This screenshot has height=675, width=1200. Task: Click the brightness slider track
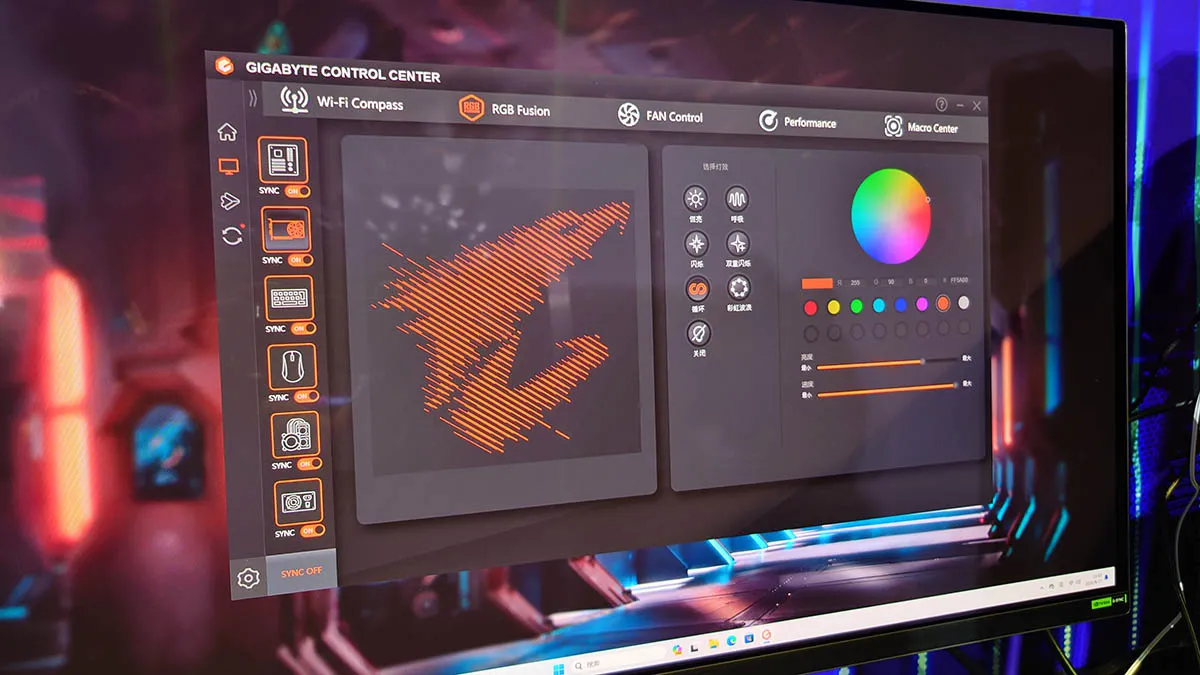click(887, 363)
